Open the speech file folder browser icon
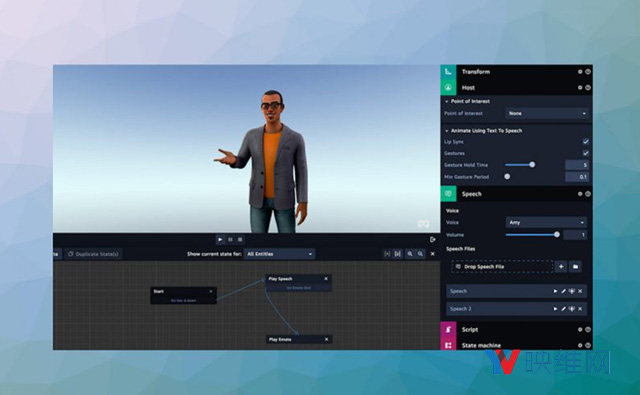 (576, 266)
